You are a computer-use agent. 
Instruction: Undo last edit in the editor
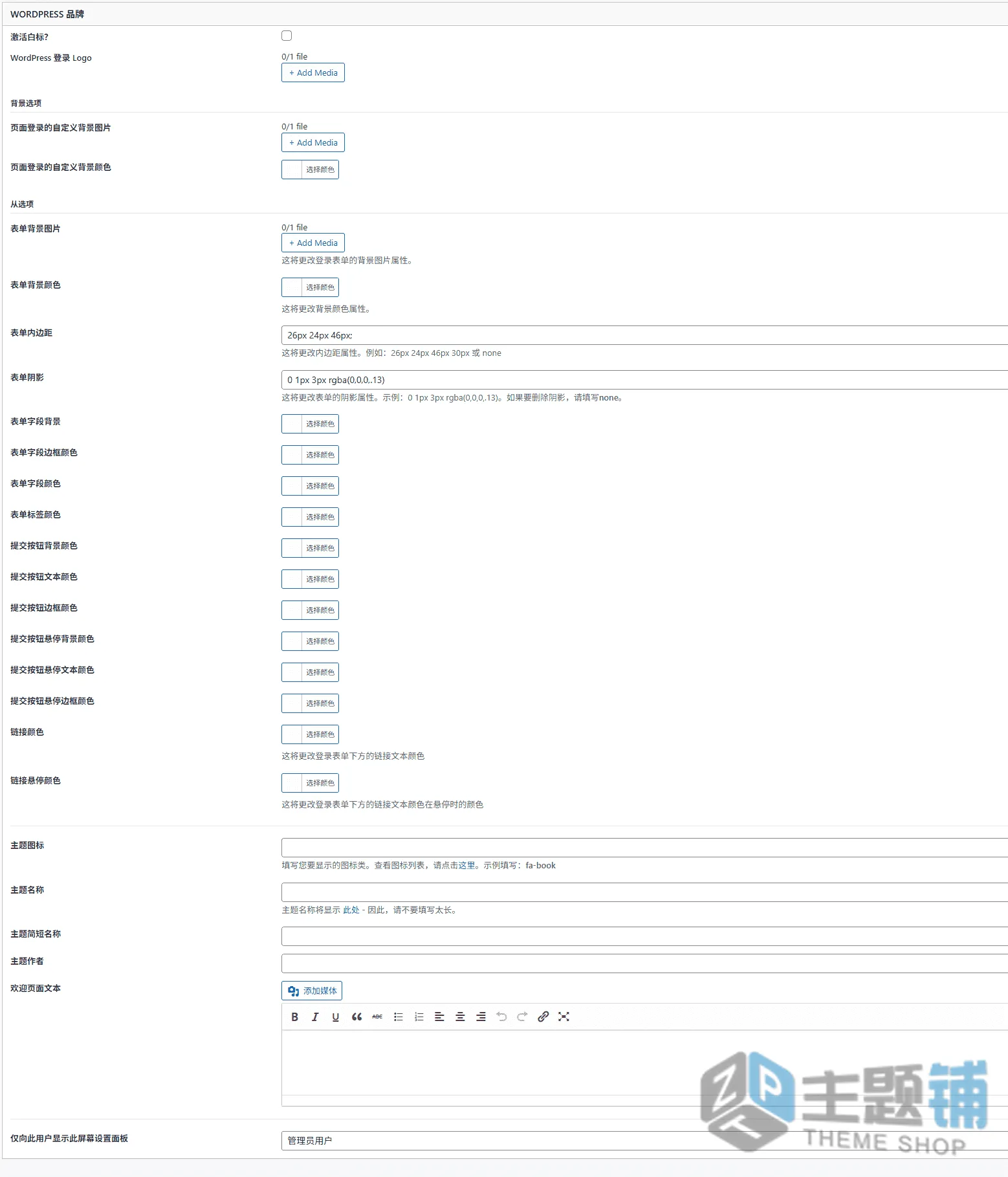(501, 1017)
